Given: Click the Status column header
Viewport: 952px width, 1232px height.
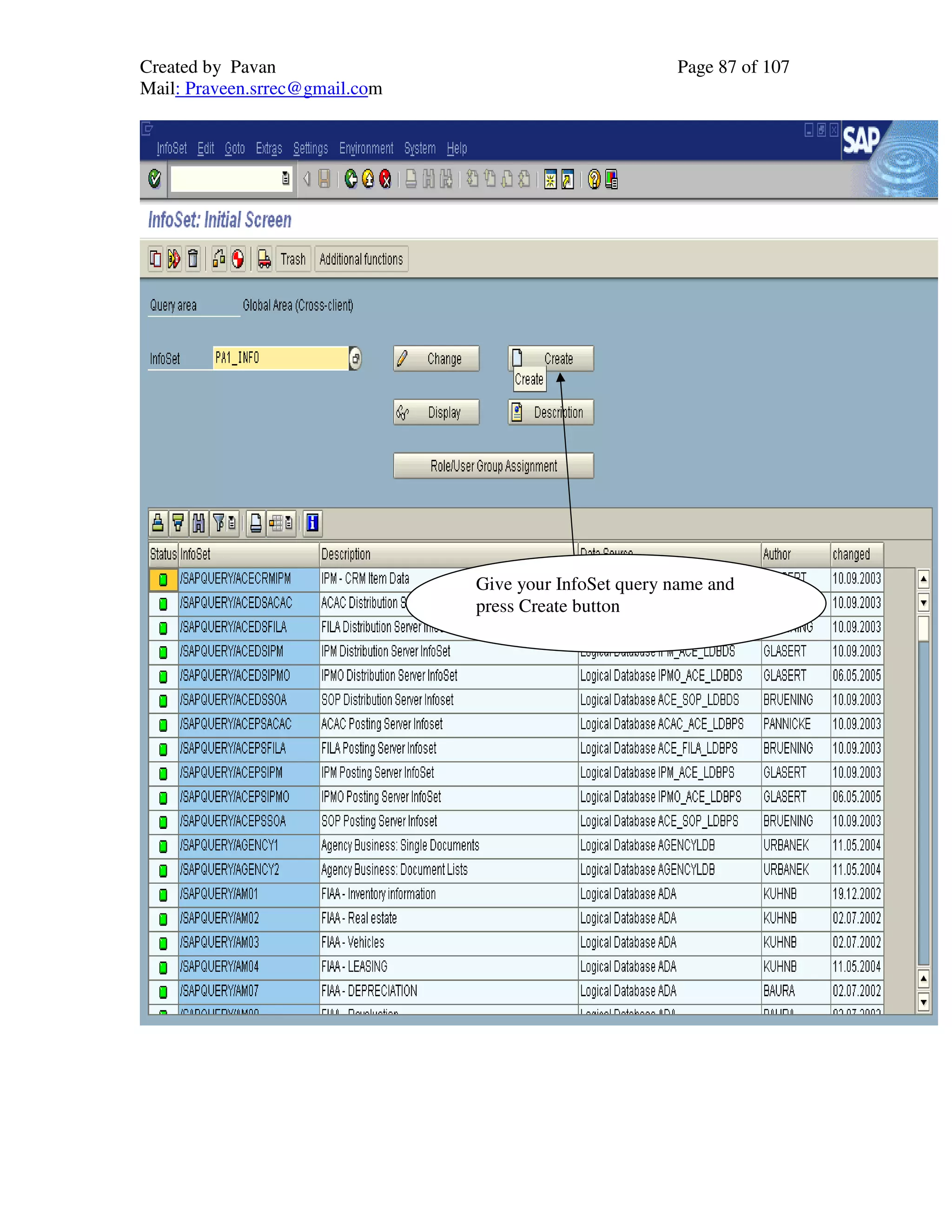Looking at the screenshot, I should pos(164,555).
